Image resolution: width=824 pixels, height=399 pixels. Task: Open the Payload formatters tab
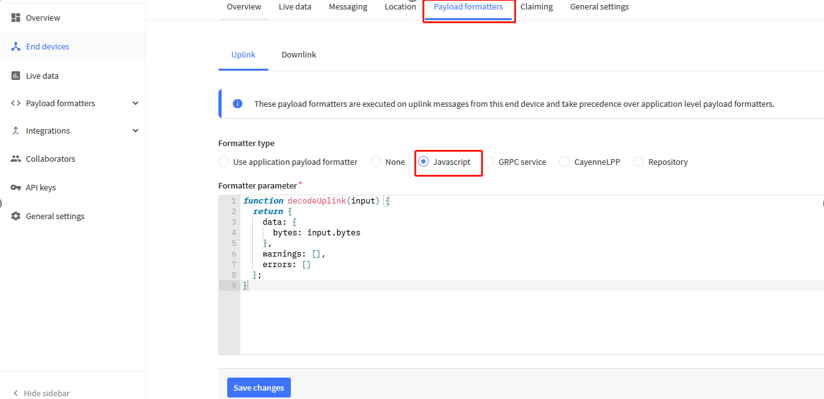(468, 7)
